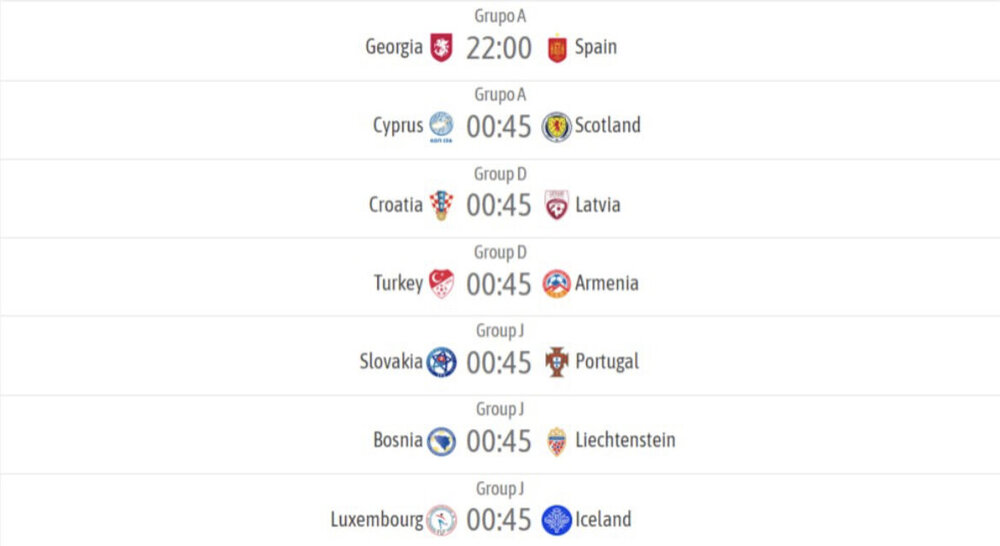Click the Liechtenstein team crest
The image size is (1000, 546).
(x=557, y=441)
